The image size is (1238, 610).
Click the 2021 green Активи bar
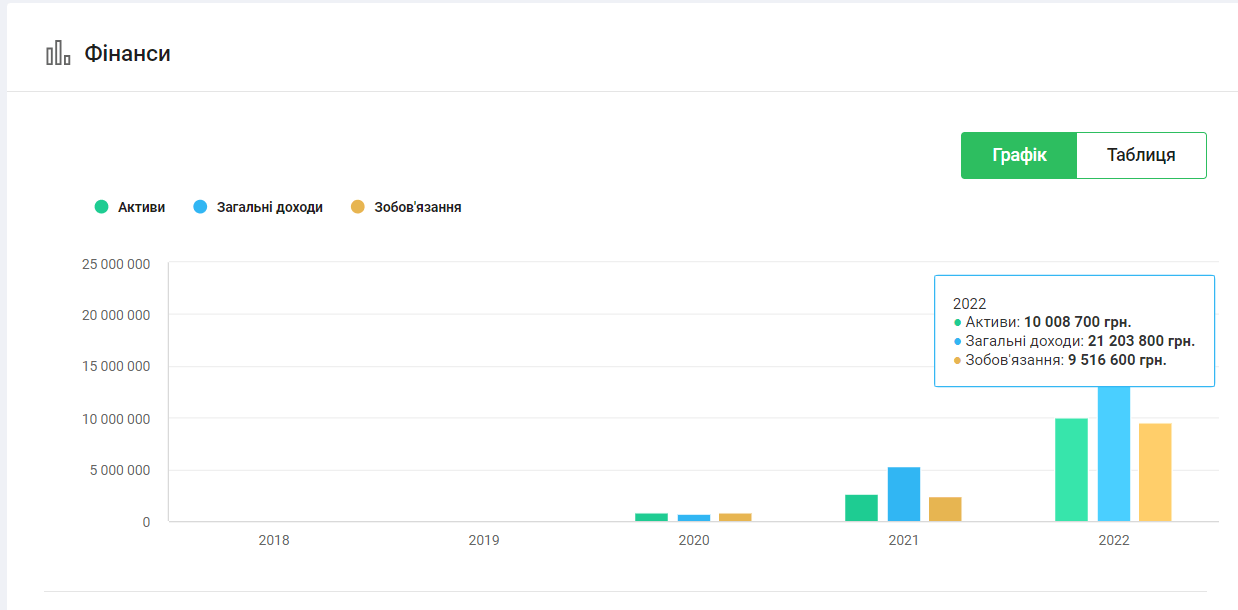point(861,508)
